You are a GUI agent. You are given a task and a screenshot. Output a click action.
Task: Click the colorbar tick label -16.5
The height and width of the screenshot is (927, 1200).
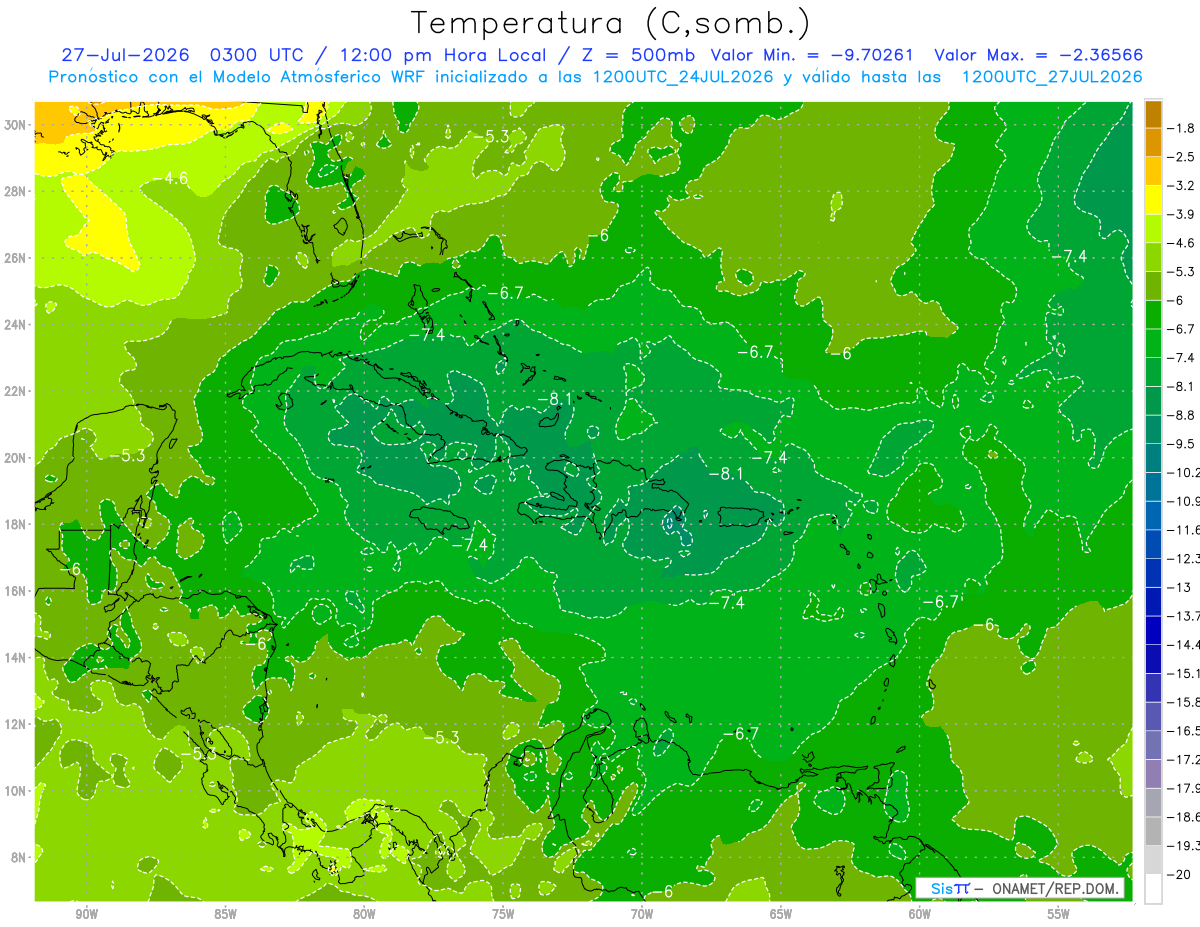[1184, 731]
